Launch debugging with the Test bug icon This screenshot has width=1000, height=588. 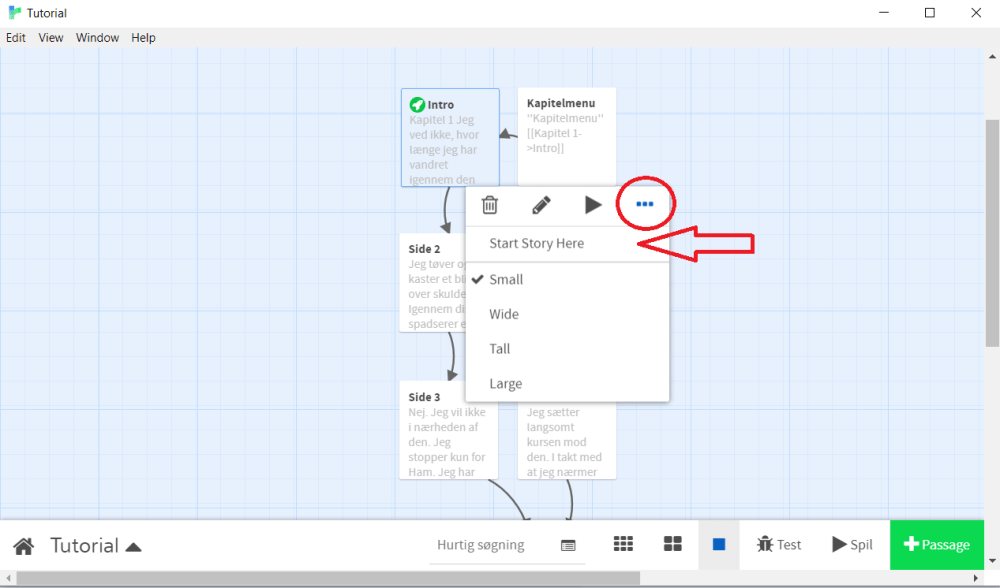(779, 544)
